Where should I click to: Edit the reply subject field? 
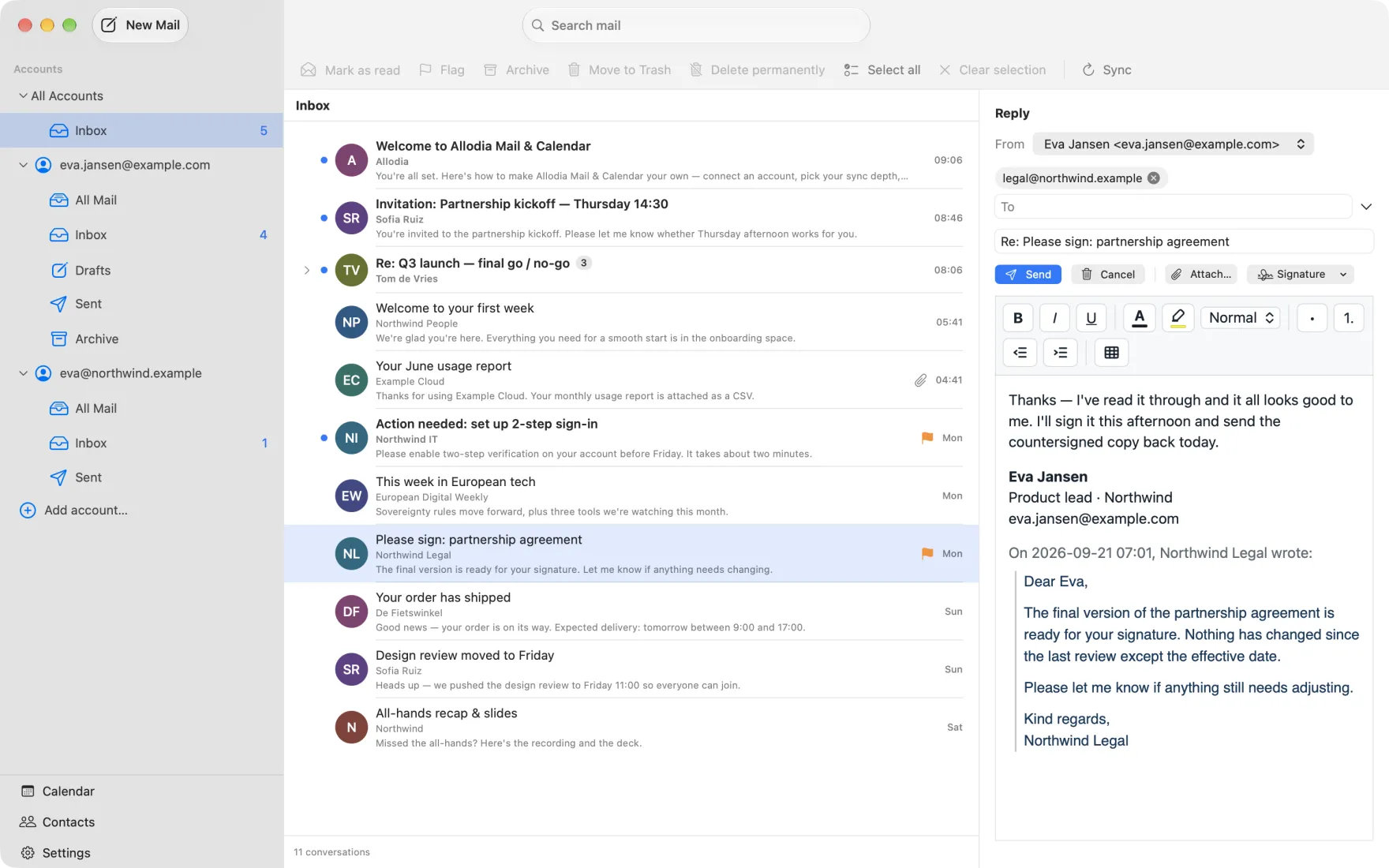[1184, 241]
